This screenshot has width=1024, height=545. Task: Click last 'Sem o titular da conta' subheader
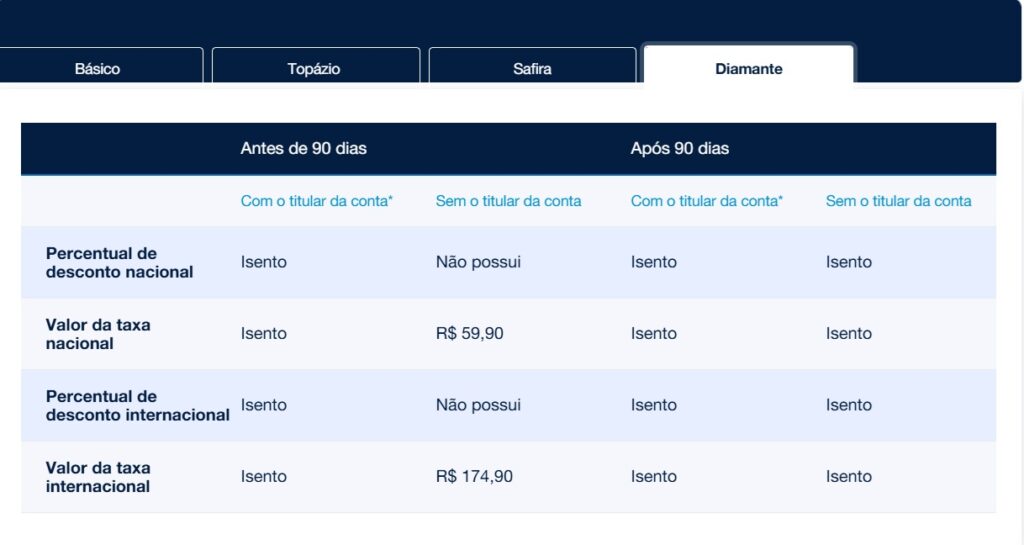point(898,201)
